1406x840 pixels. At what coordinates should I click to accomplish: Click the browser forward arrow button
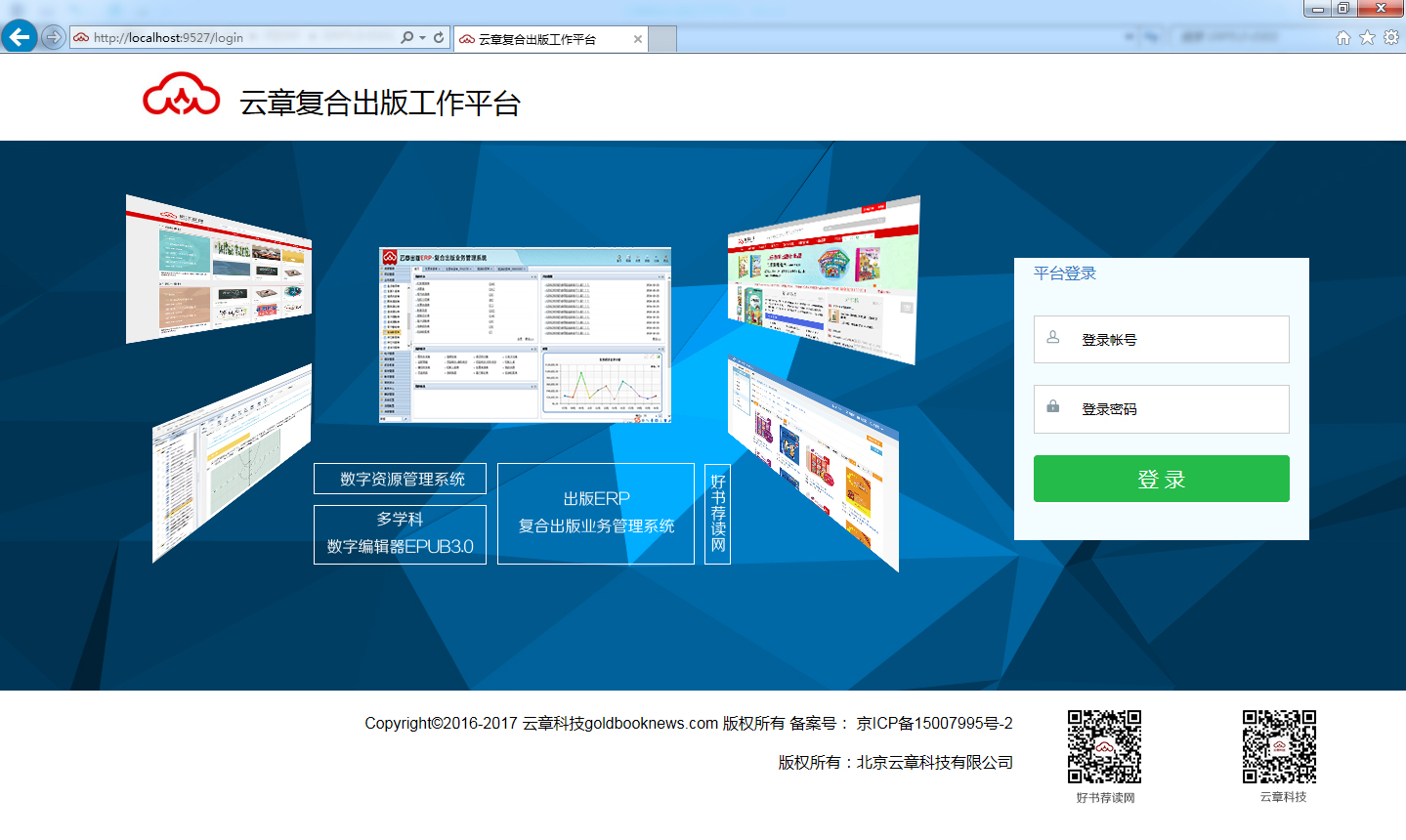pos(53,37)
